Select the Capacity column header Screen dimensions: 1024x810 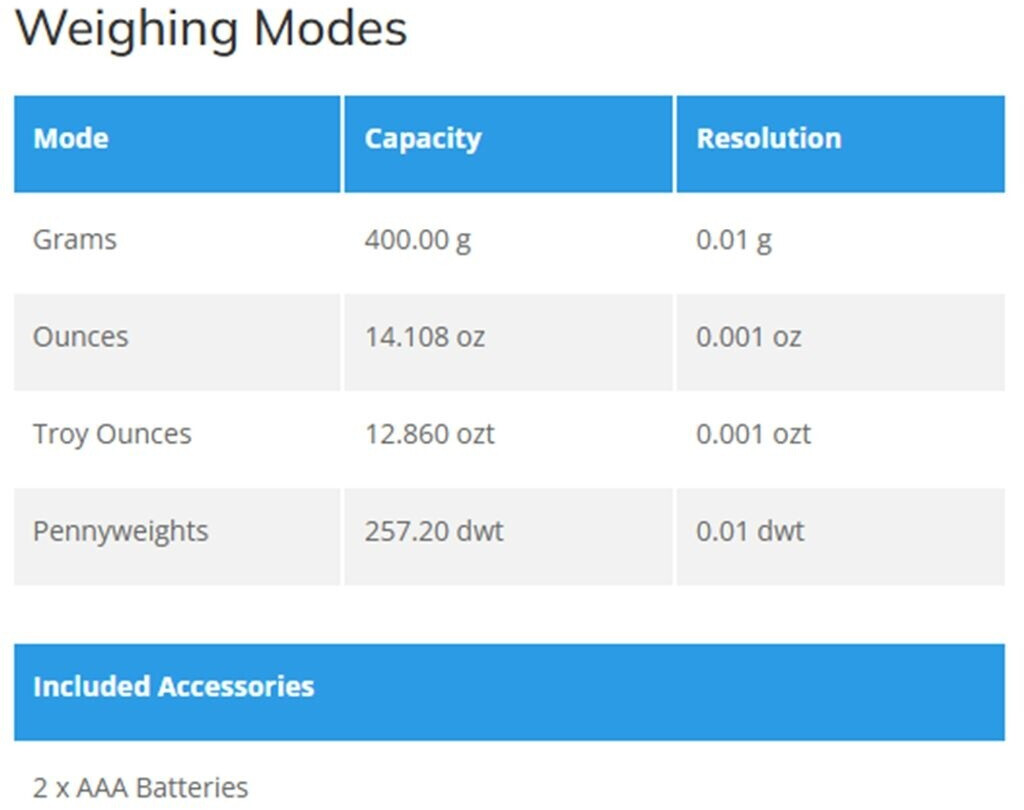click(422, 138)
